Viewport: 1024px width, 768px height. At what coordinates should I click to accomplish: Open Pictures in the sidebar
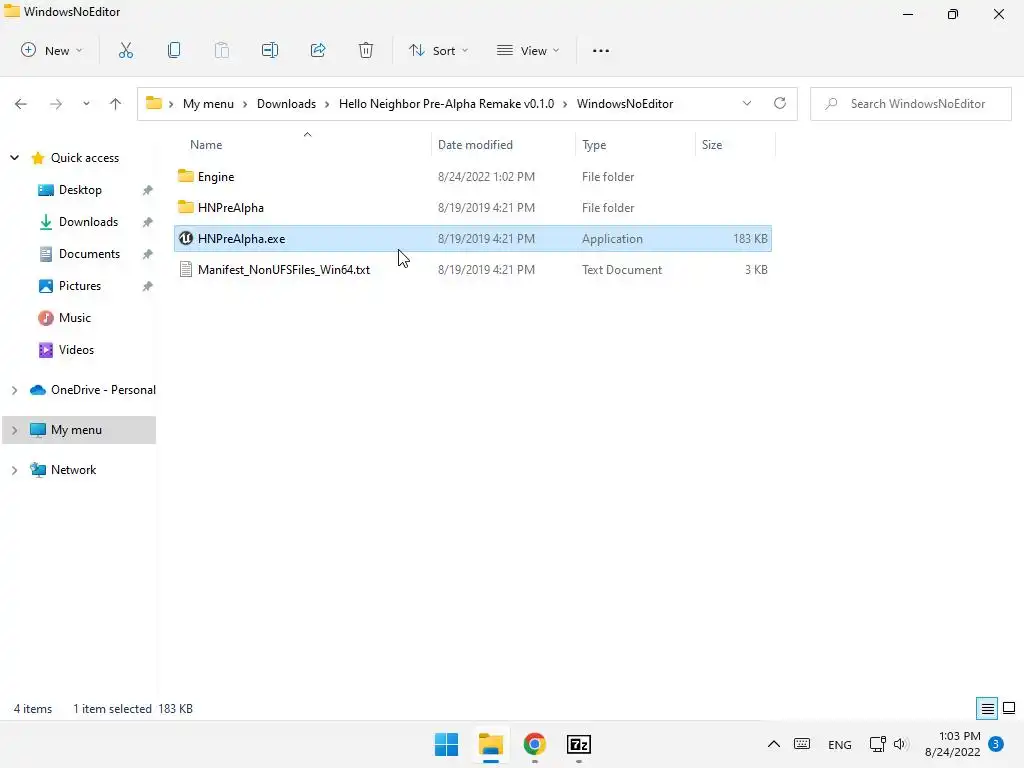point(80,285)
